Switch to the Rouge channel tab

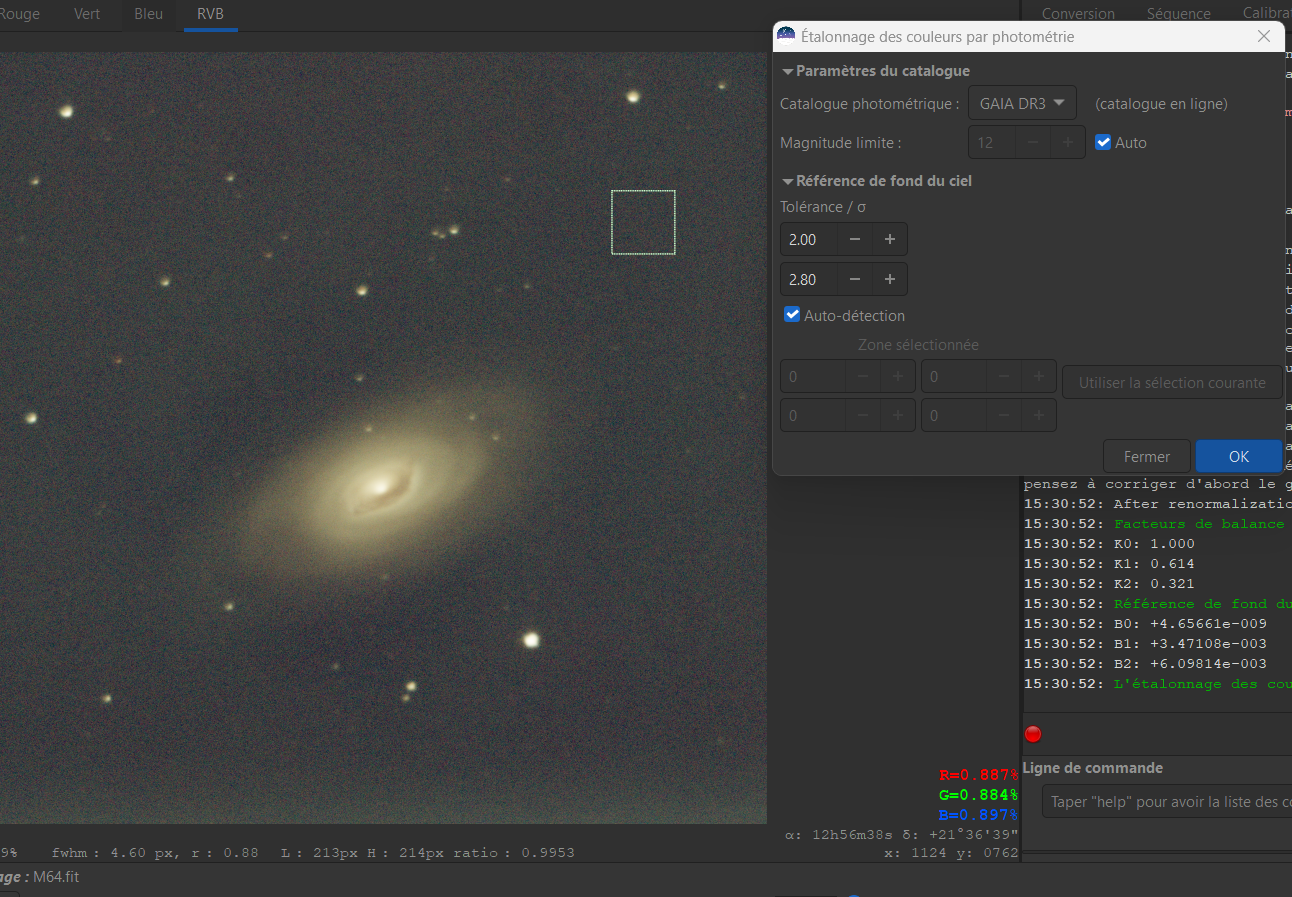(x=20, y=14)
